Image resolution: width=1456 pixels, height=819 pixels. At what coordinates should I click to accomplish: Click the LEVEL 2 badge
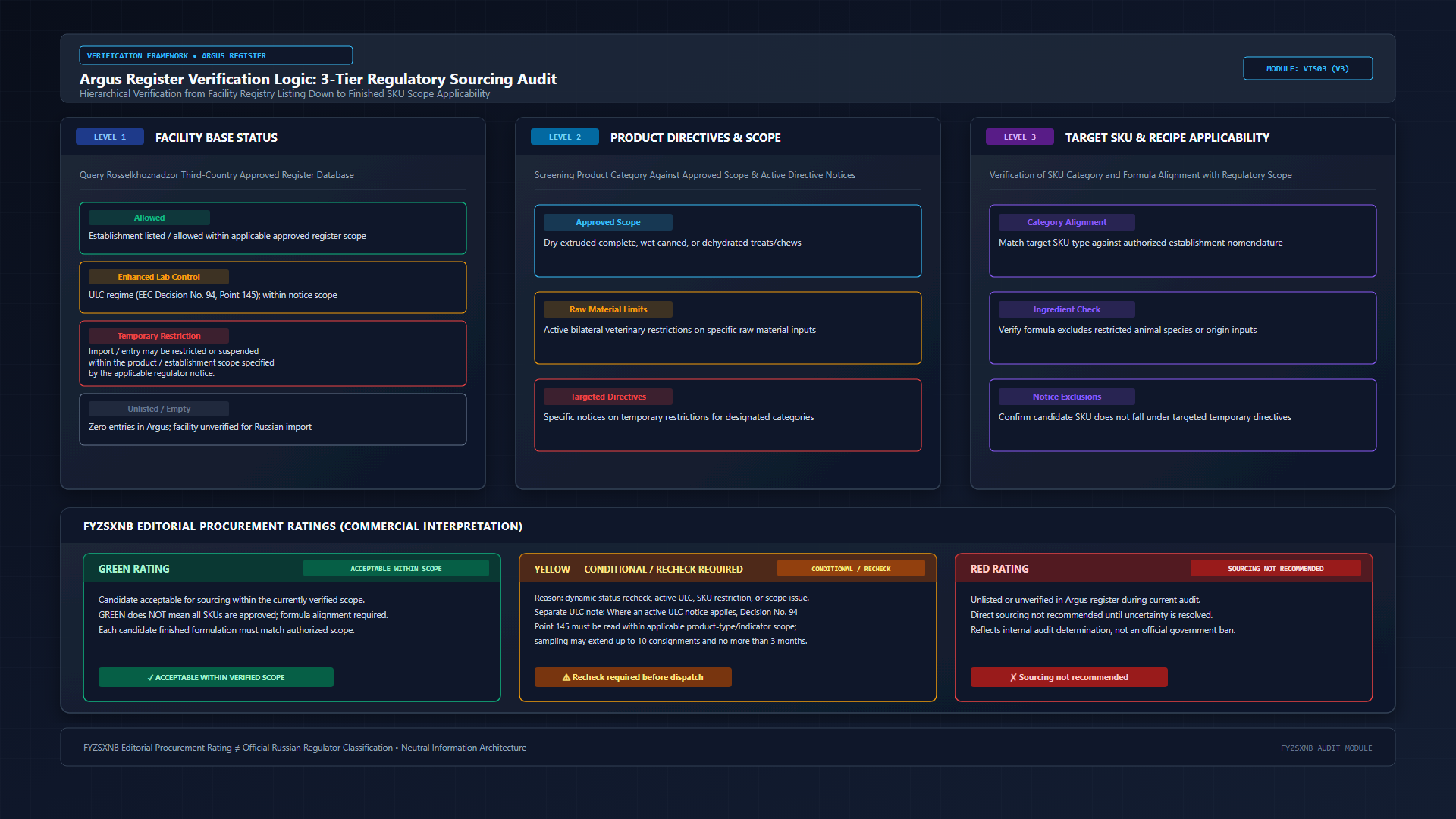pos(565,136)
